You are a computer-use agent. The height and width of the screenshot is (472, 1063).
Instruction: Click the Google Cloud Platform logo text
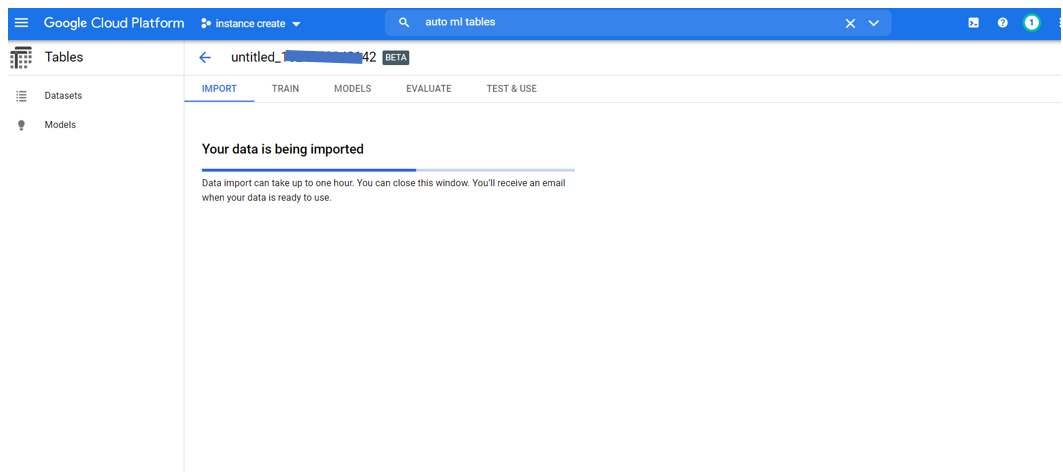pyautogui.click(x=114, y=23)
